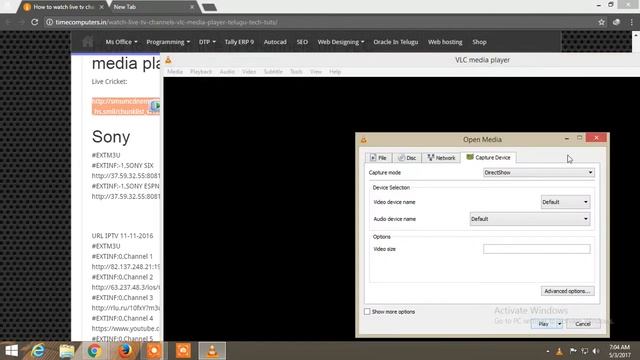Open the Video device name dropdown
Screen dimensions: 640x360
565,202
